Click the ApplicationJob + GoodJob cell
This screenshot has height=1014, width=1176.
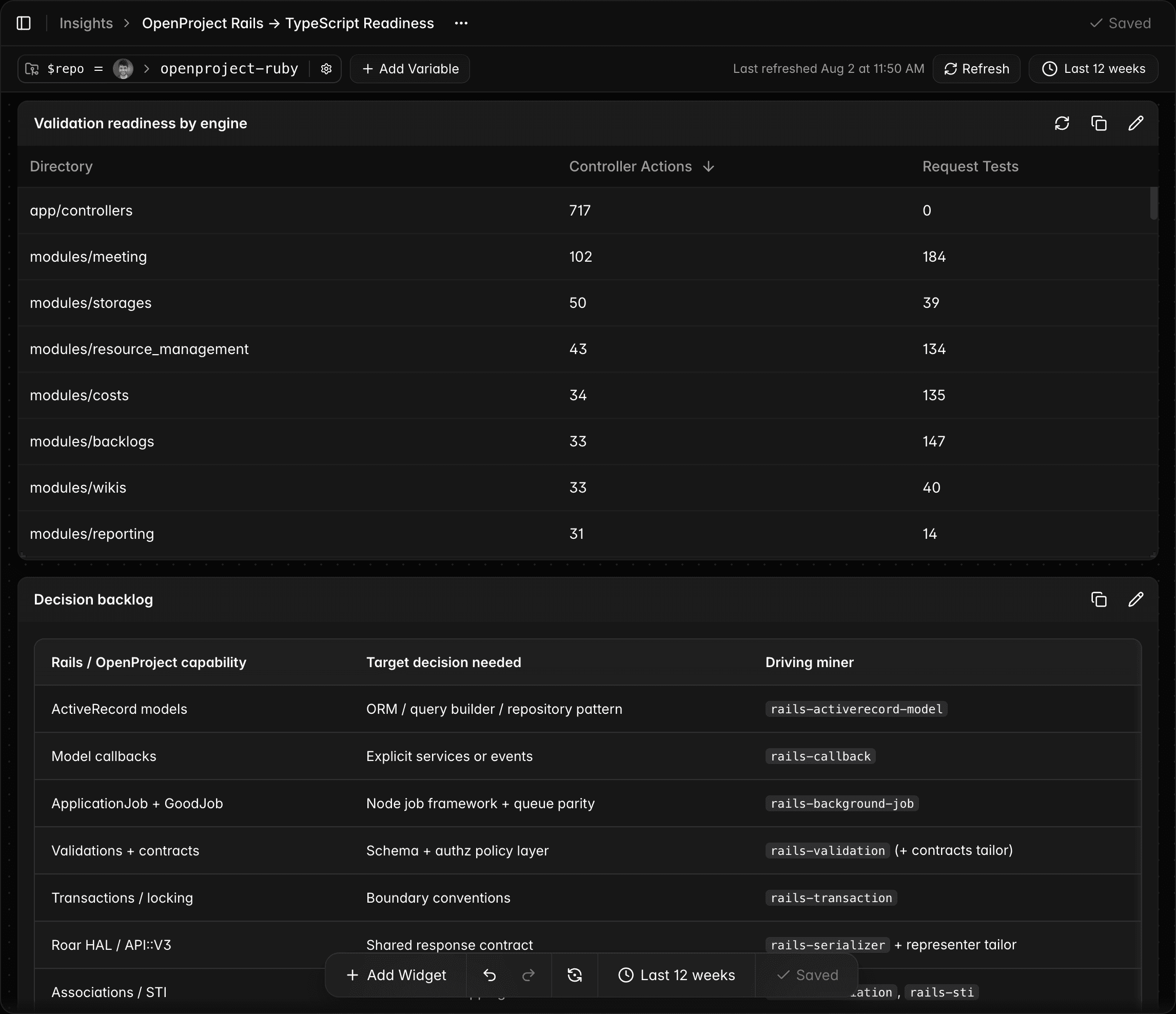[x=137, y=804]
